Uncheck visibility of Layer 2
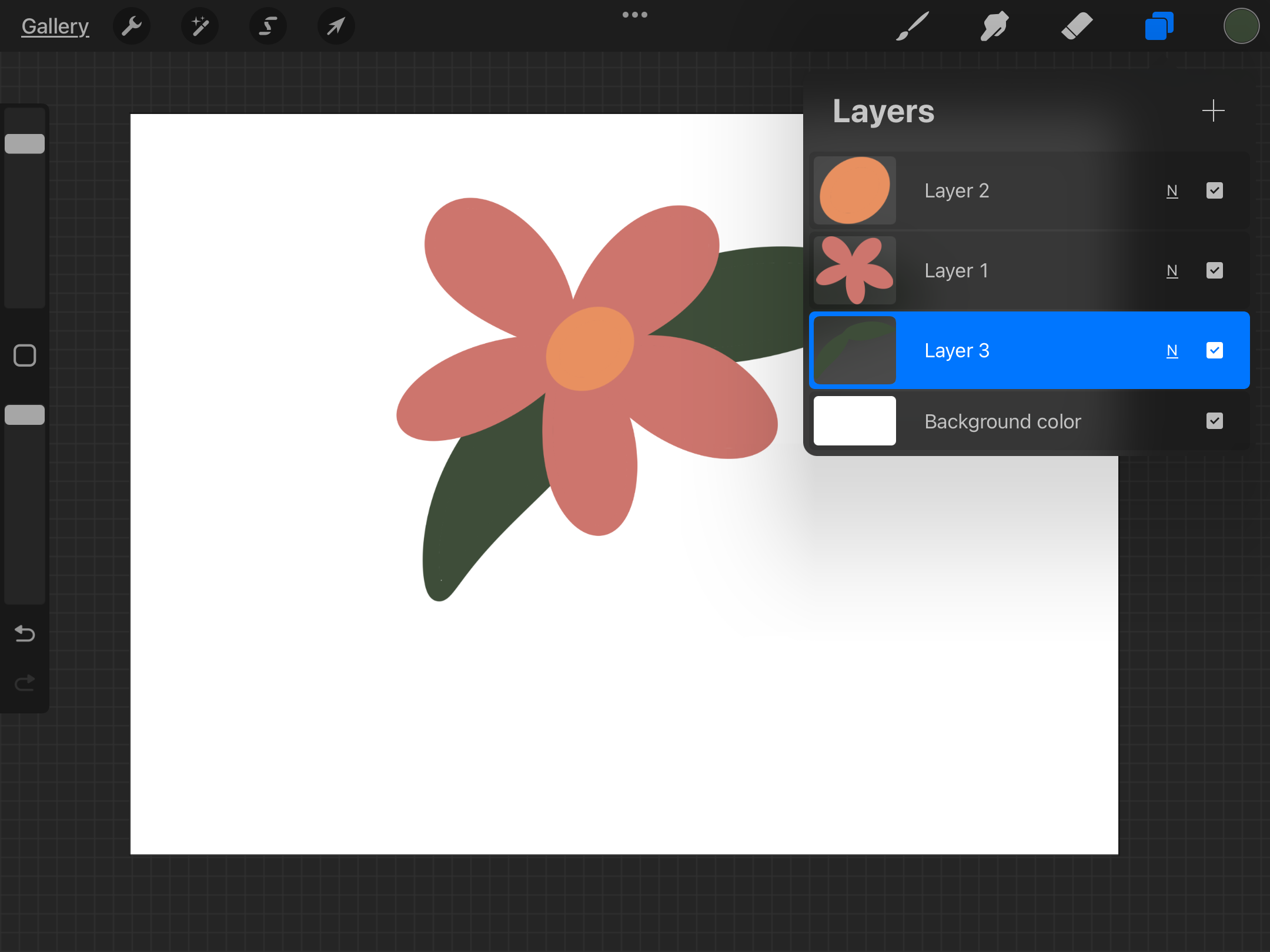 pos(1214,190)
